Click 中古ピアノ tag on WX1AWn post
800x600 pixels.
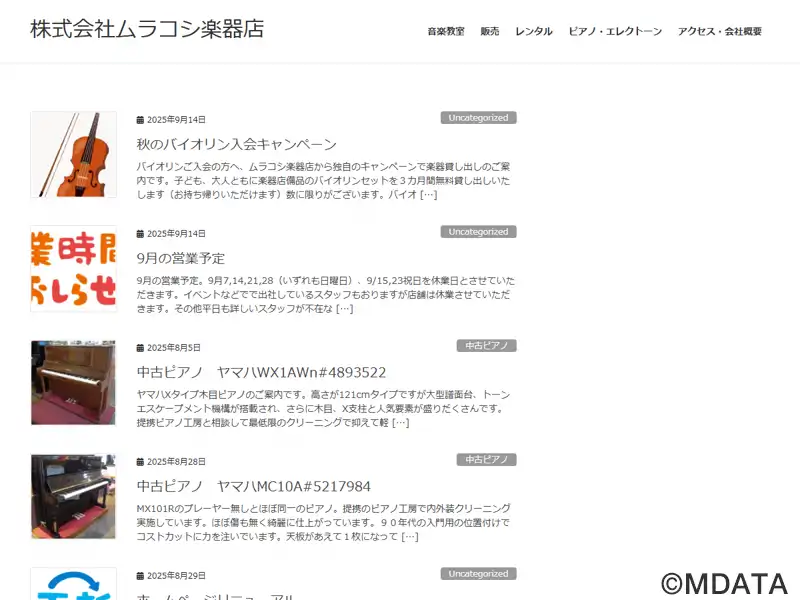coord(487,346)
